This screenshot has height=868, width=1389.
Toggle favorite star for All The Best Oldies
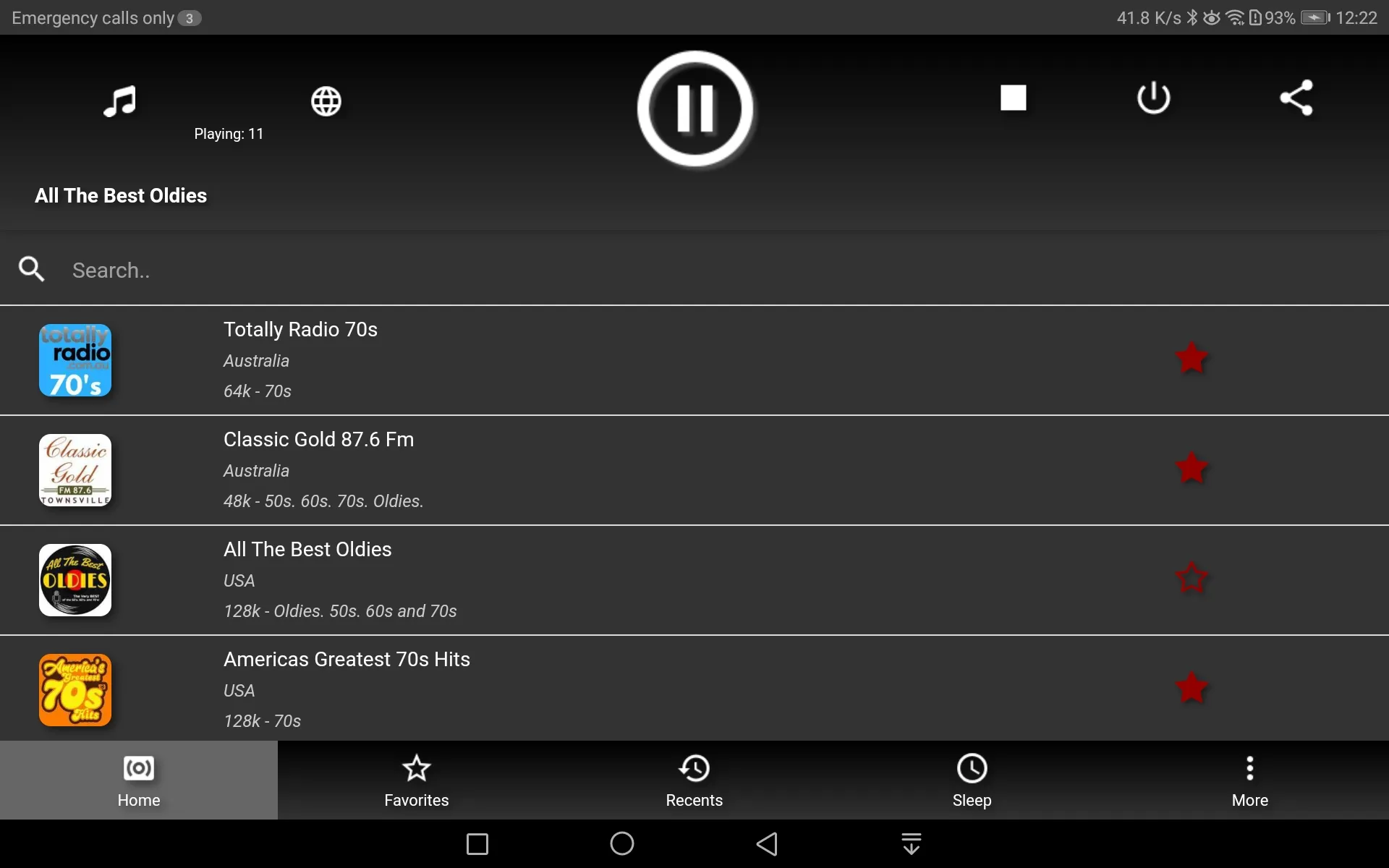(x=1191, y=579)
